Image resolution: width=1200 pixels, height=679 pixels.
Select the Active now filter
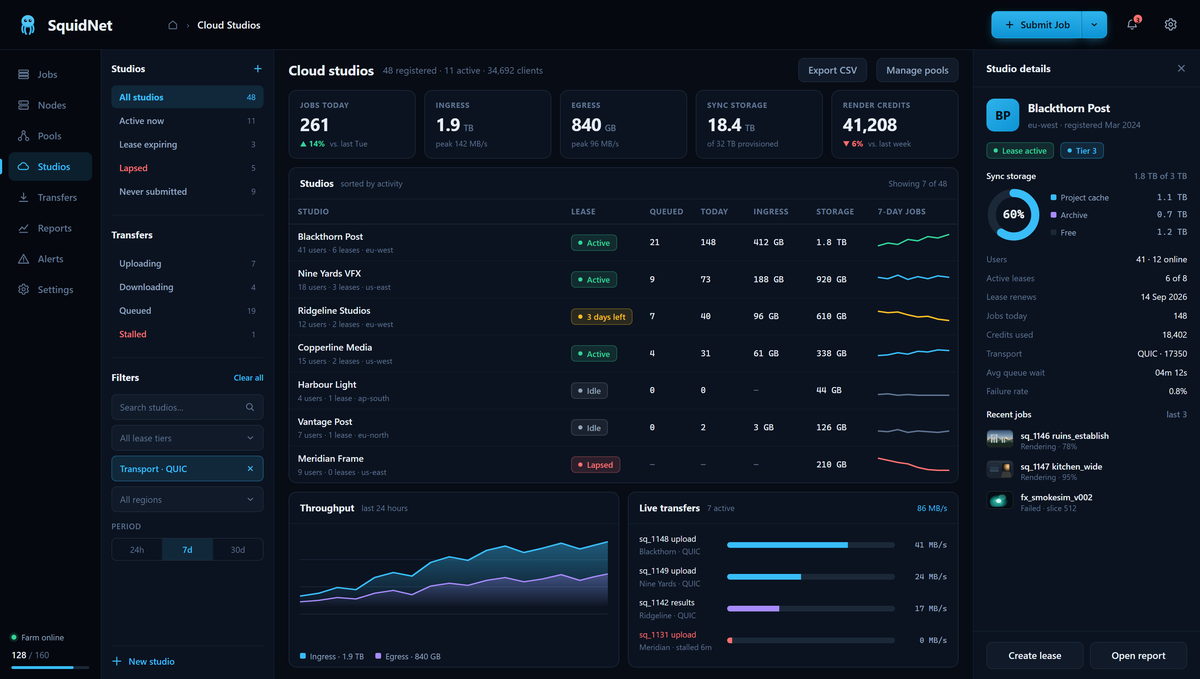point(187,121)
